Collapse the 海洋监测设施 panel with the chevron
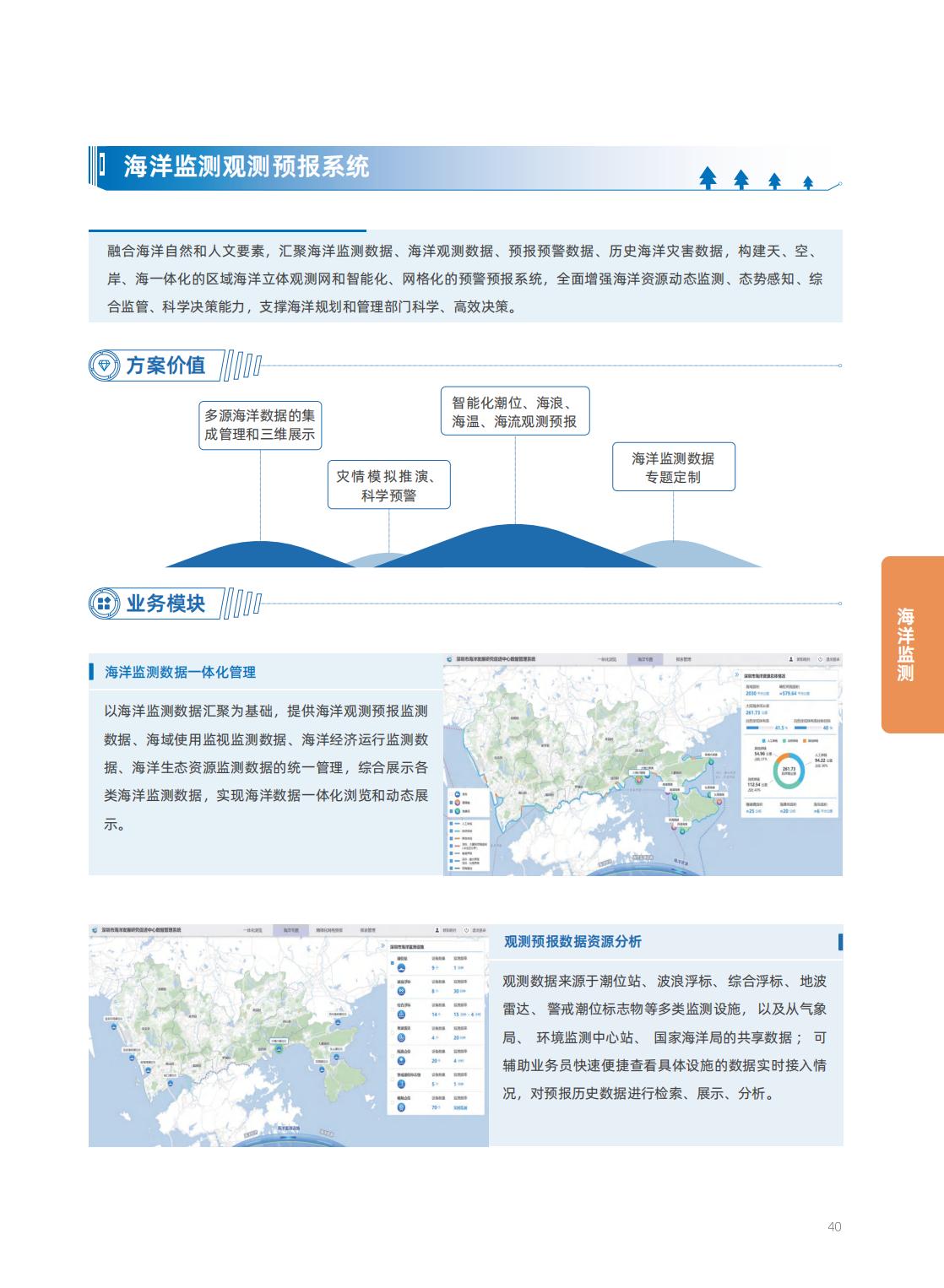This screenshot has height=1288, width=944. coord(382,946)
